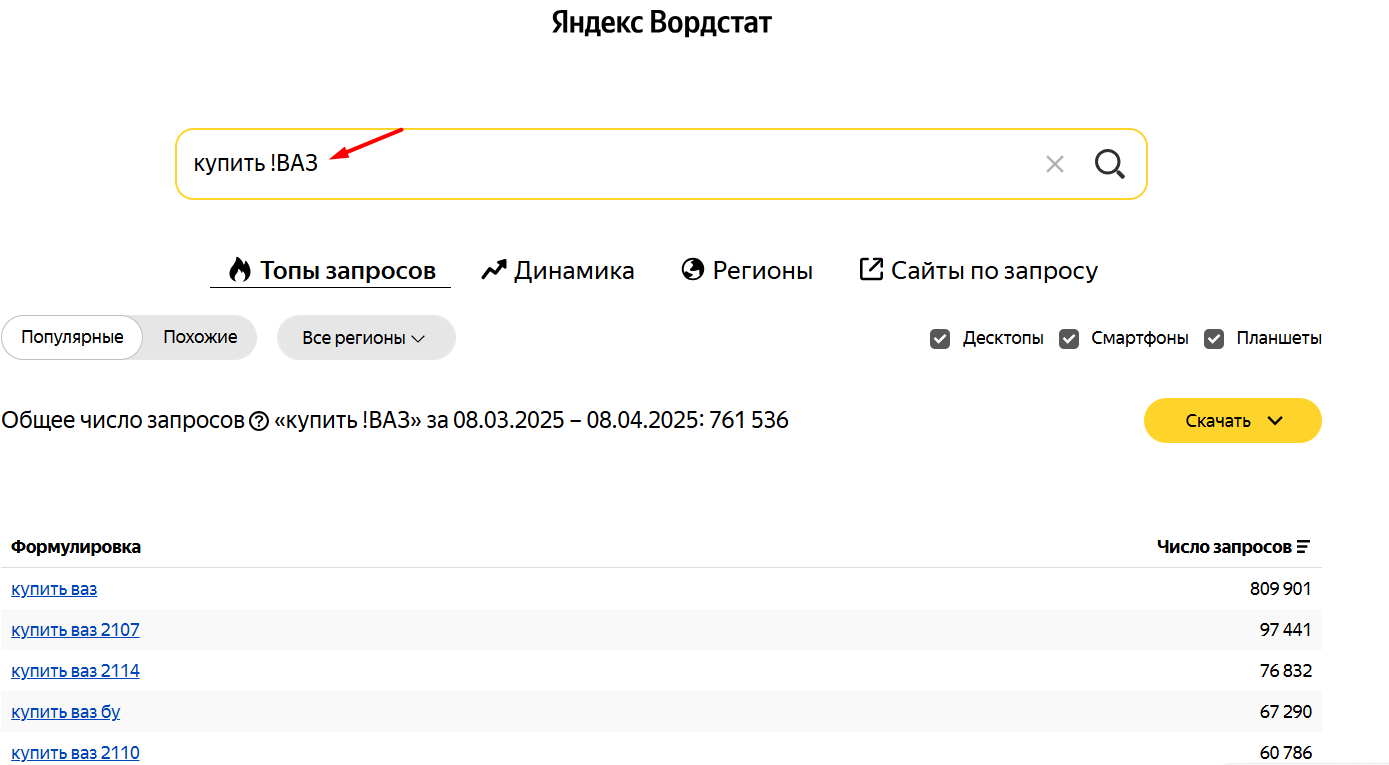Image resolution: width=1389 pixels, height=765 pixels.
Task: Click the 97 441 request count
Action: click(x=1286, y=630)
